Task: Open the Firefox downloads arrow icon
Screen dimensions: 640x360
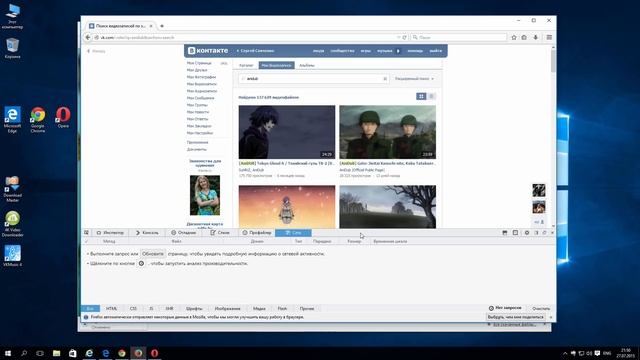Action: click(x=536, y=37)
